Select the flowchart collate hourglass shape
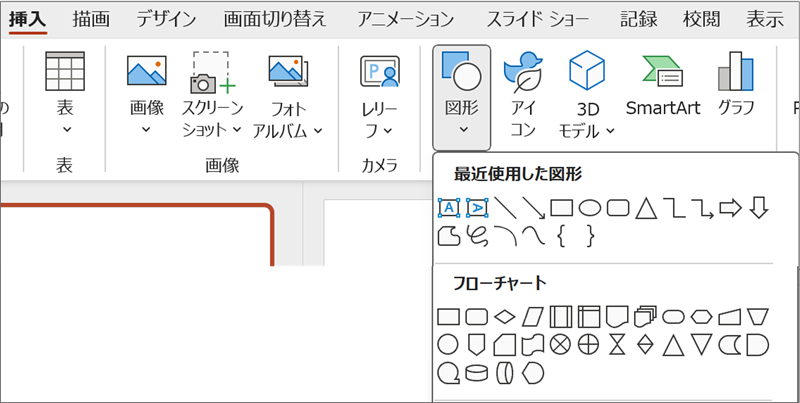 coord(617,345)
